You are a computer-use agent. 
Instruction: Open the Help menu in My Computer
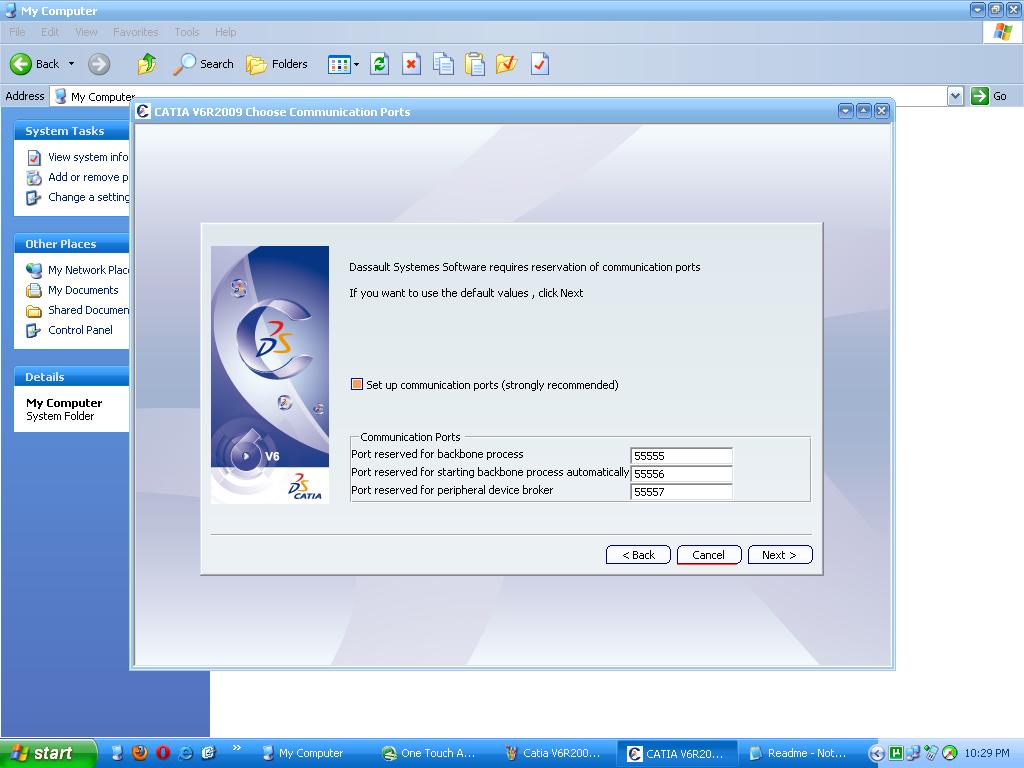(225, 32)
